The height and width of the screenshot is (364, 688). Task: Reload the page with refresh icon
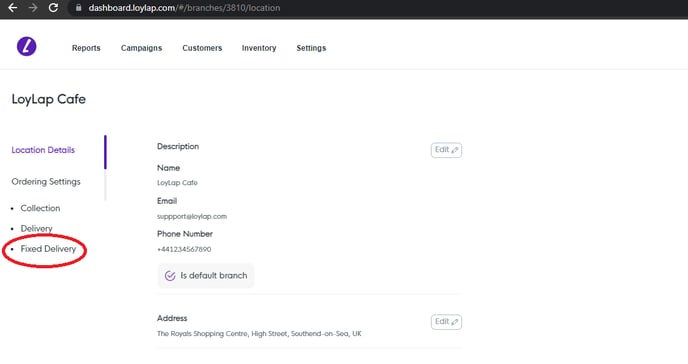point(53,8)
